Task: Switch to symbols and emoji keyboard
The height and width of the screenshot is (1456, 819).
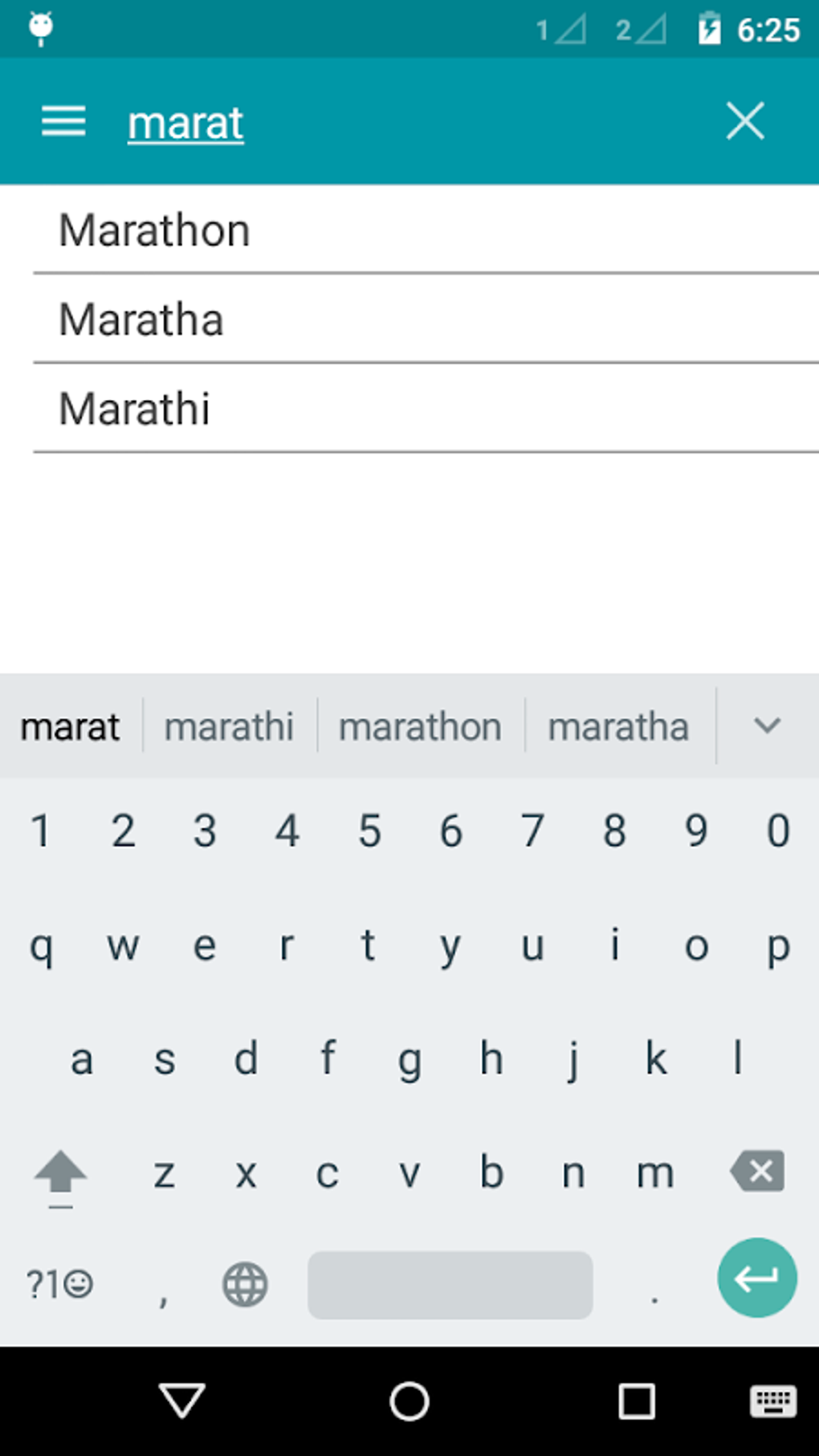Action: [x=59, y=1284]
